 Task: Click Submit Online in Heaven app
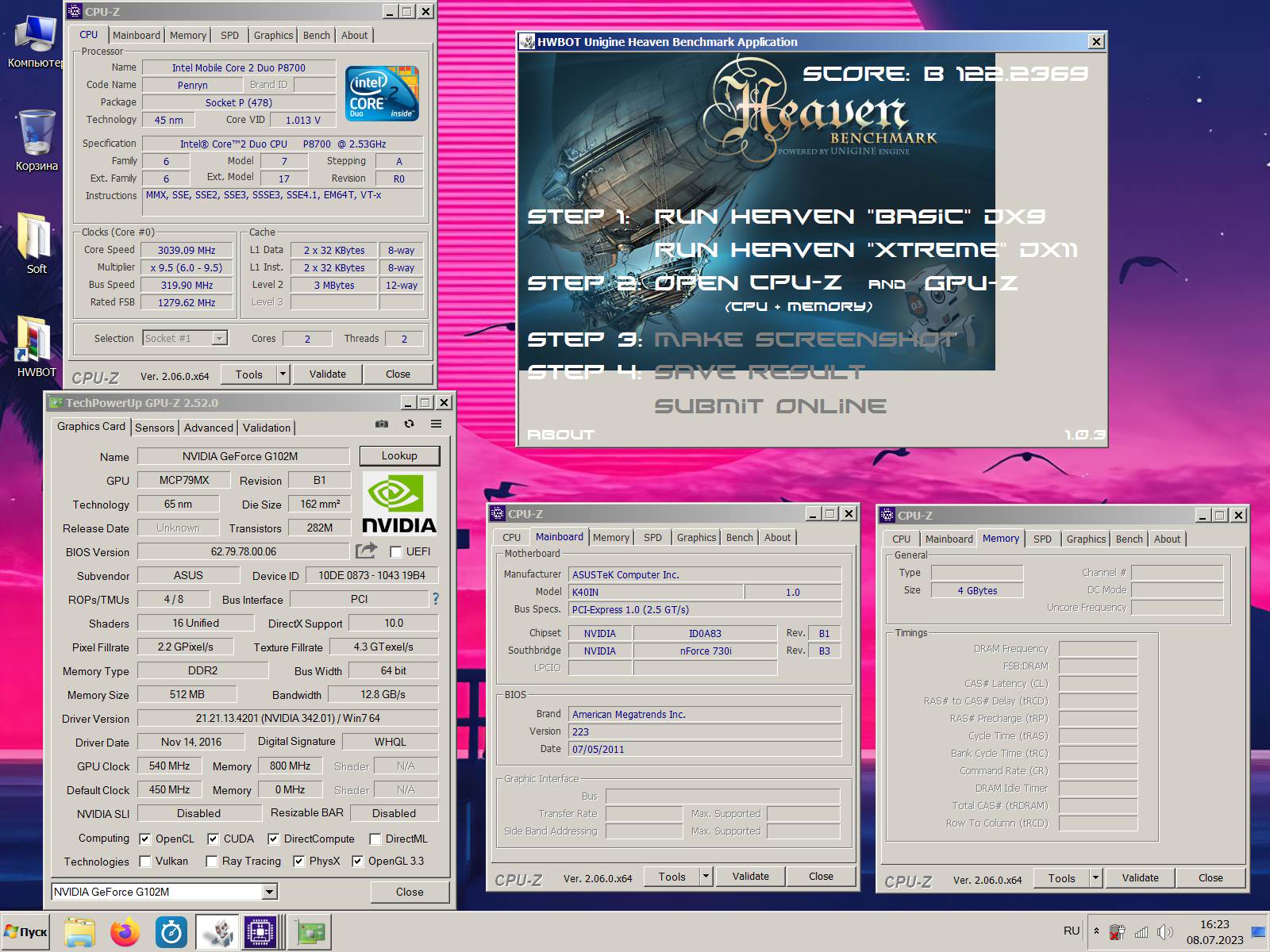tap(771, 405)
